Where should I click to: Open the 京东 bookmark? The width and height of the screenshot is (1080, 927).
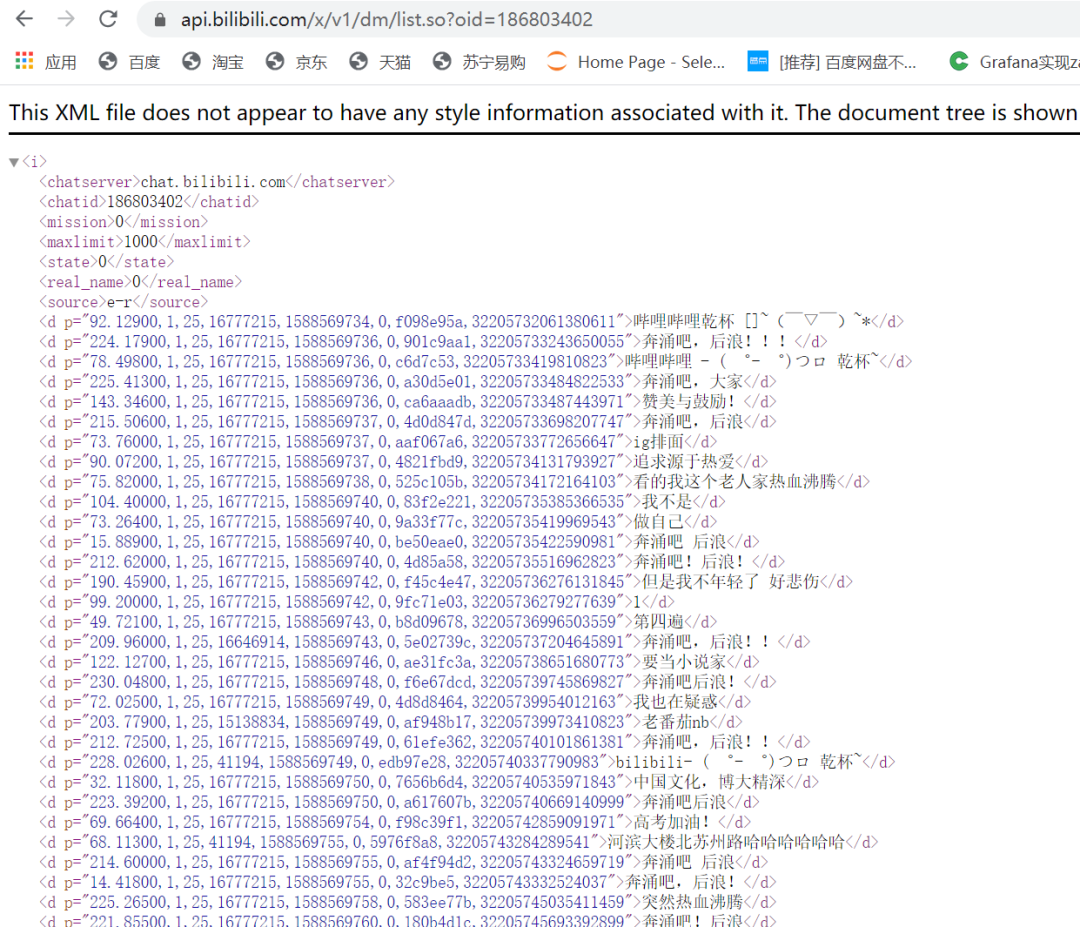(296, 62)
